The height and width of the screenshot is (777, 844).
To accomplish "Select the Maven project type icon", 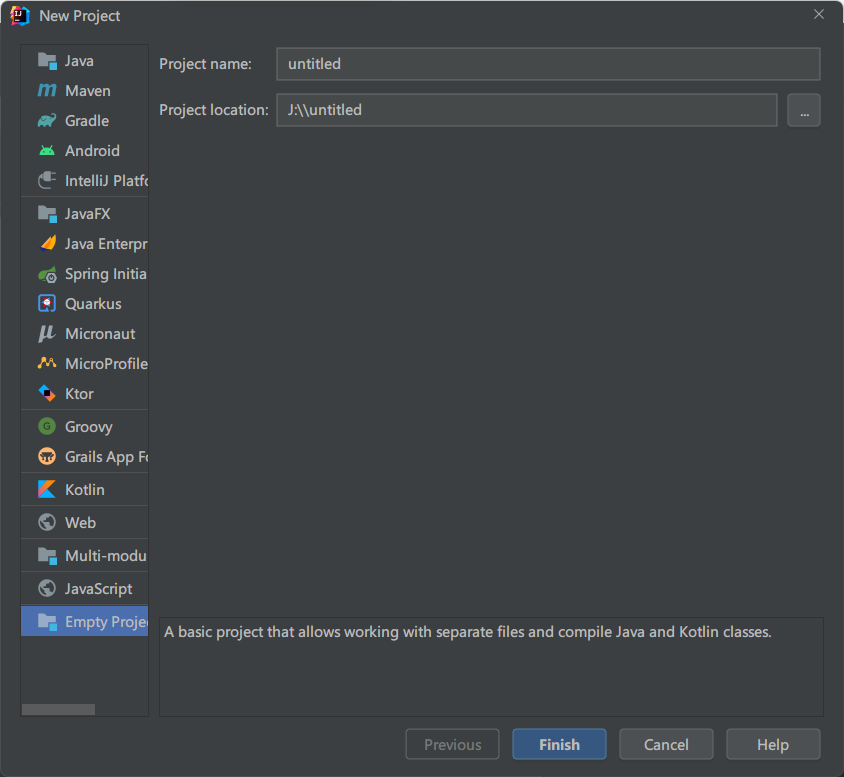I will coord(47,91).
